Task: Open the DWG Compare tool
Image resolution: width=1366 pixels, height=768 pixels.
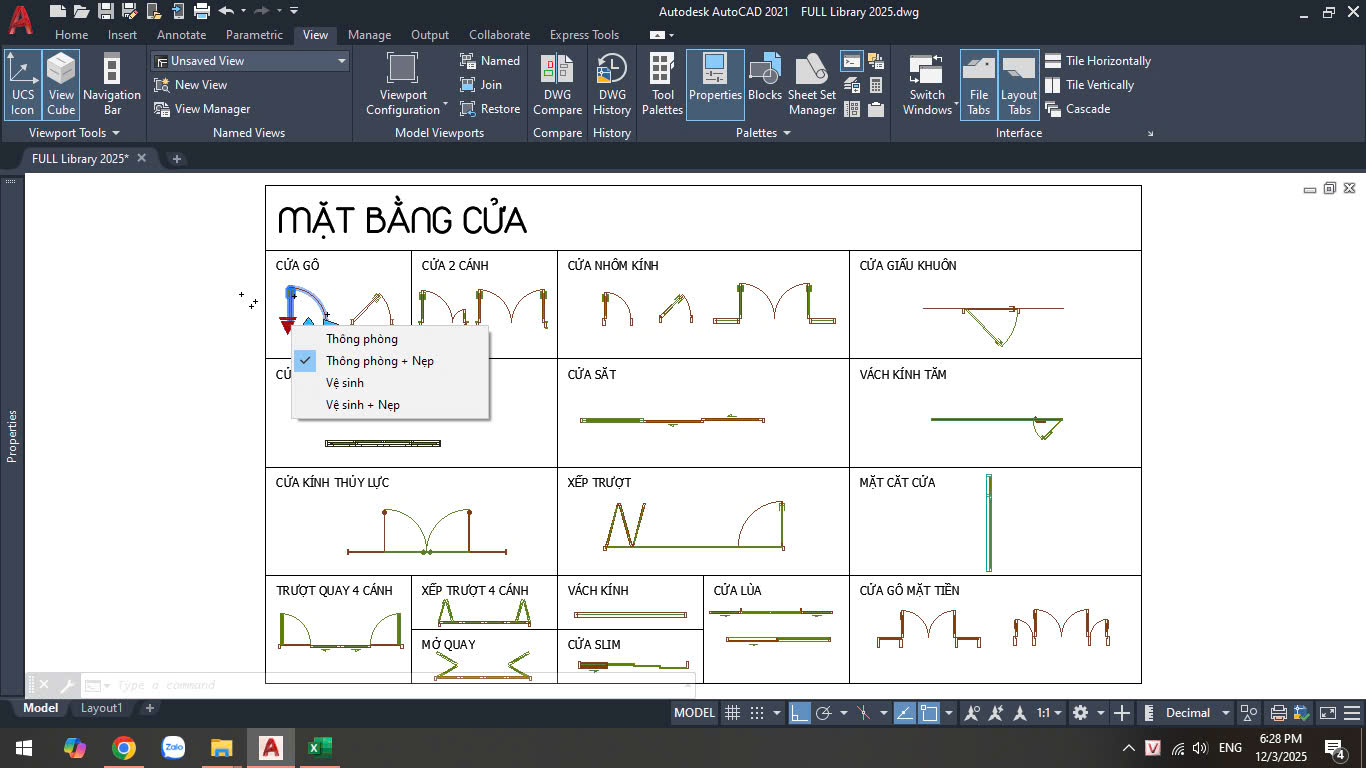Action: (x=557, y=84)
